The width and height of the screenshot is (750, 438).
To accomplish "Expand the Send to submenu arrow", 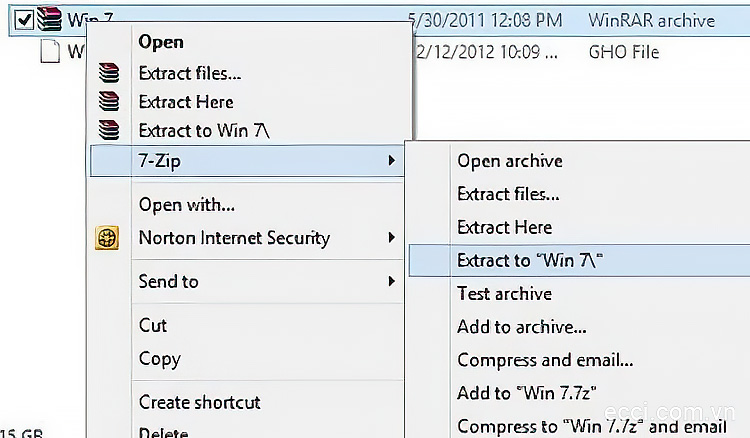I will tap(392, 281).
